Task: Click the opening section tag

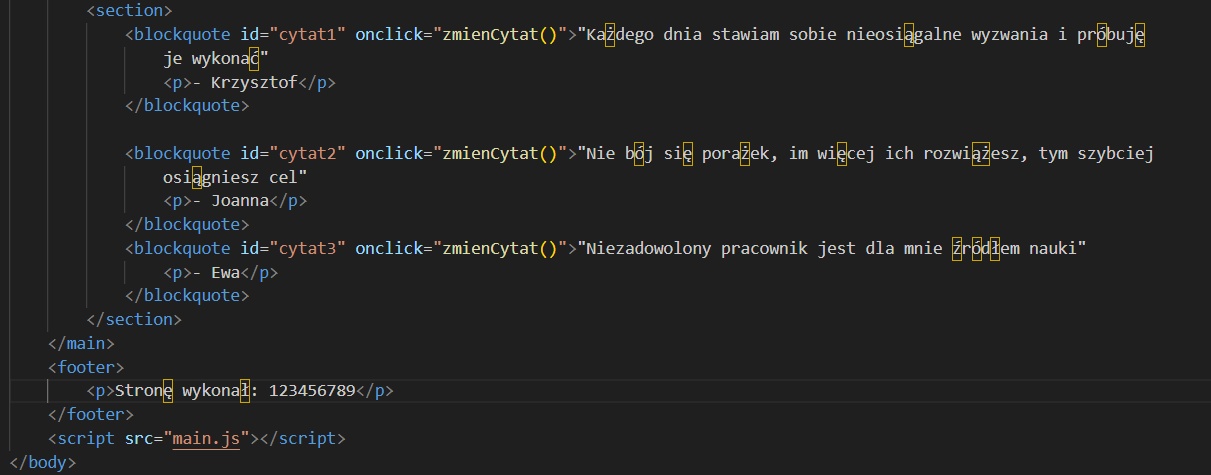Action: pos(129,11)
